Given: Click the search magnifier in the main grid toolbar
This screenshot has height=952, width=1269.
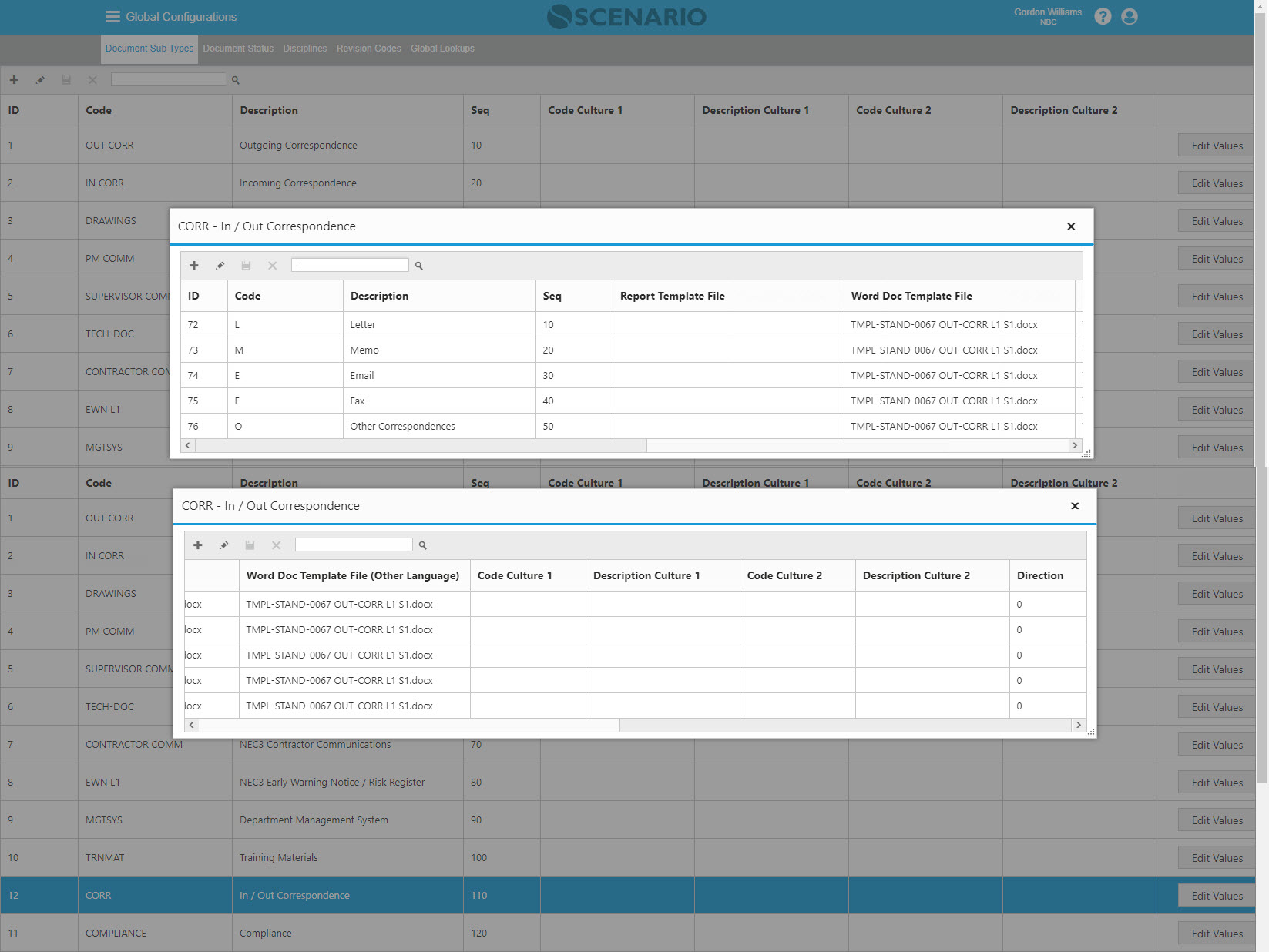Looking at the screenshot, I should tap(236, 80).
